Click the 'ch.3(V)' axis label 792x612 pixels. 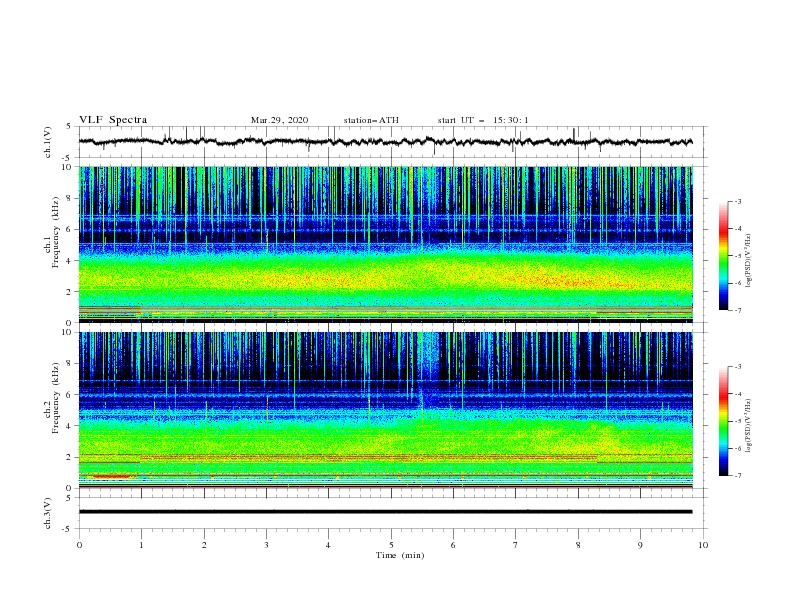point(48,513)
